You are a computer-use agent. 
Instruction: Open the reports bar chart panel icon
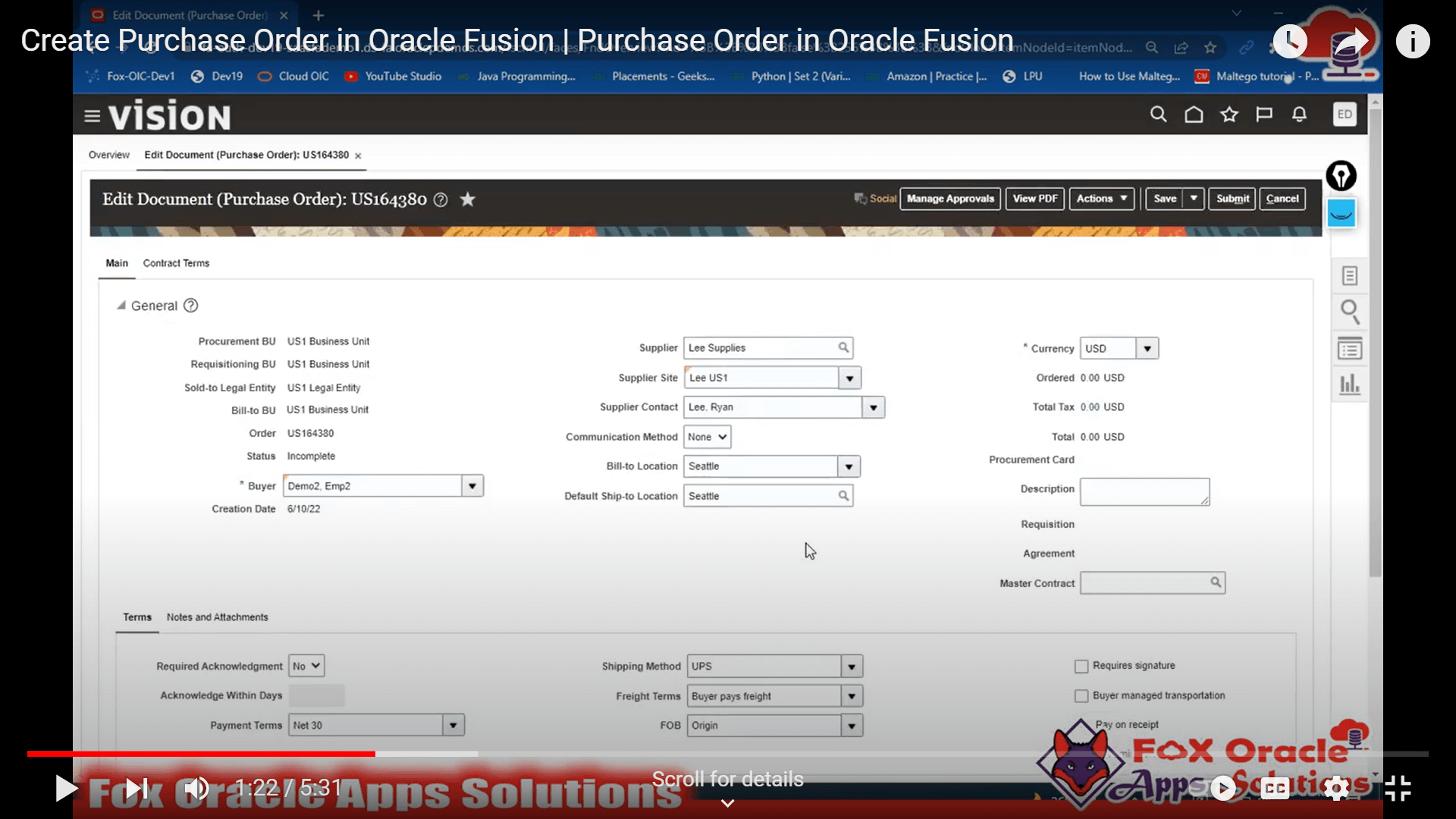[x=1350, y=384]
